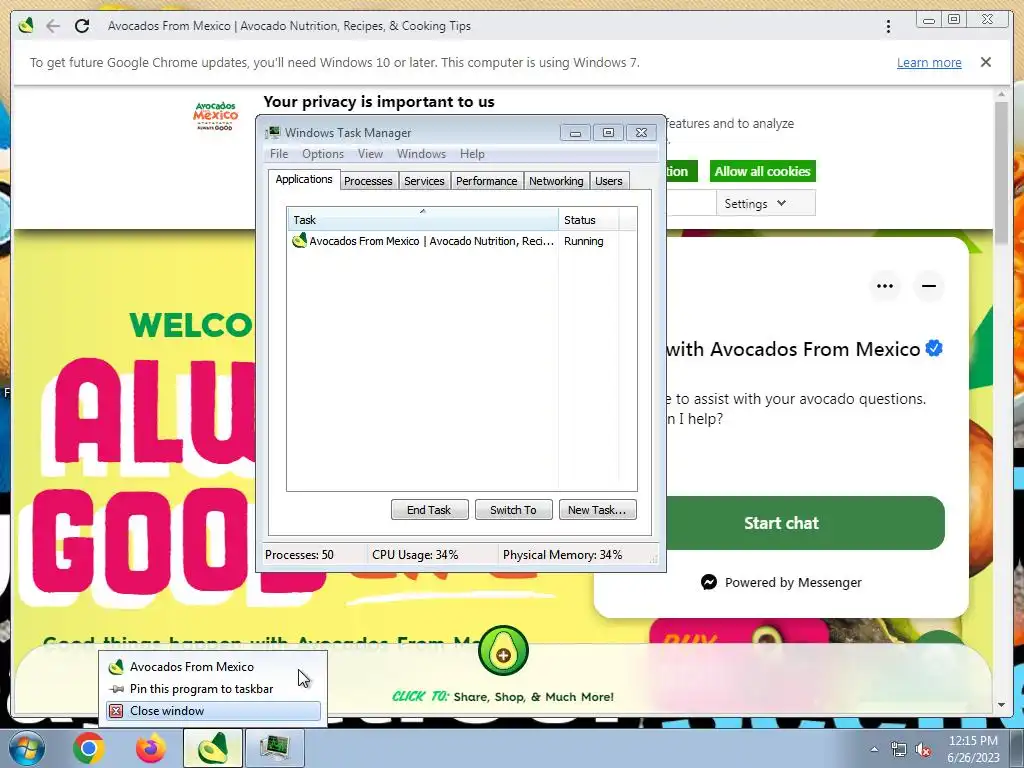The image size is (1024, 768).
Task: Sort by the Status column header
Action: pyautogui.click(x=588, y=219)
